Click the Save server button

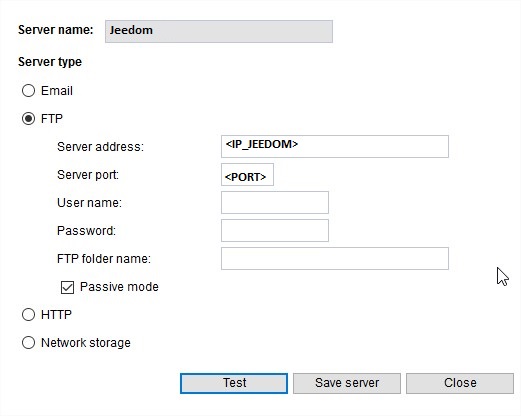(347, 383)
